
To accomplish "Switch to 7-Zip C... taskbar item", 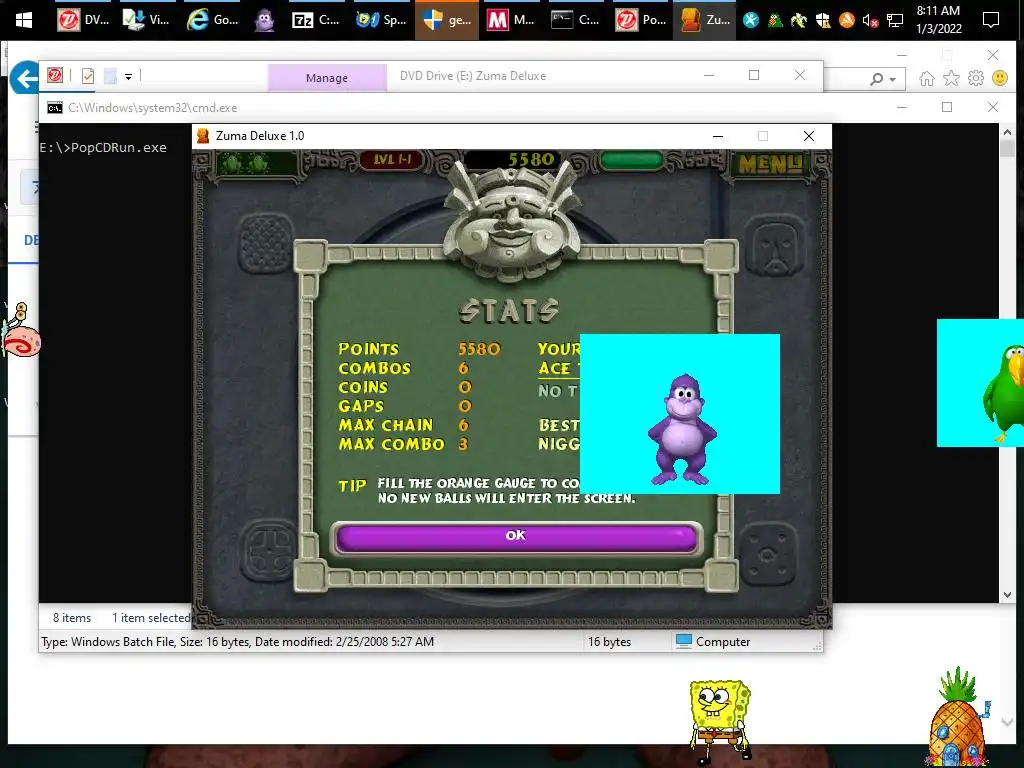I will point(316,20).
